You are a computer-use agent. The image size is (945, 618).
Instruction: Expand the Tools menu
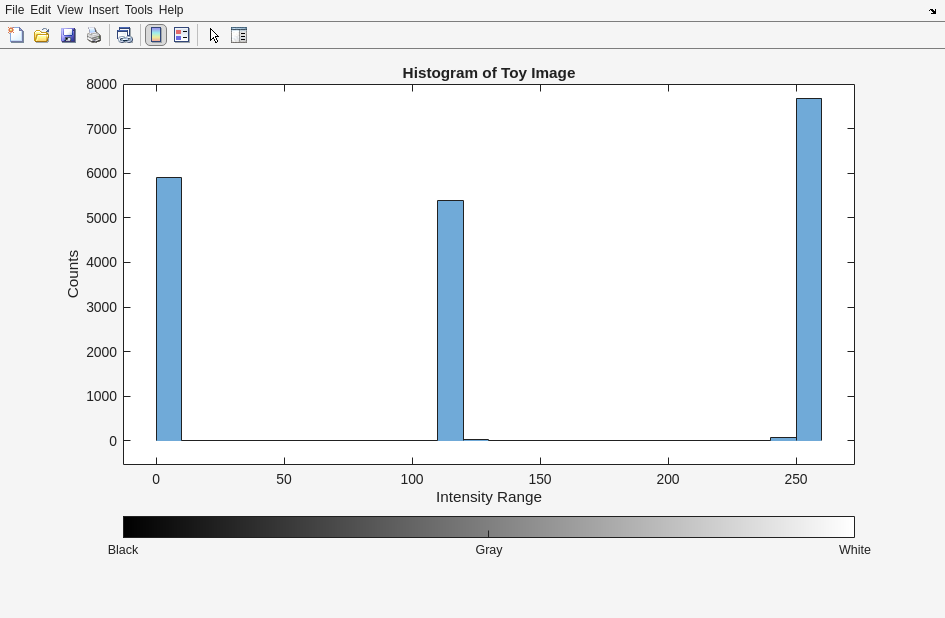(138, 10)
